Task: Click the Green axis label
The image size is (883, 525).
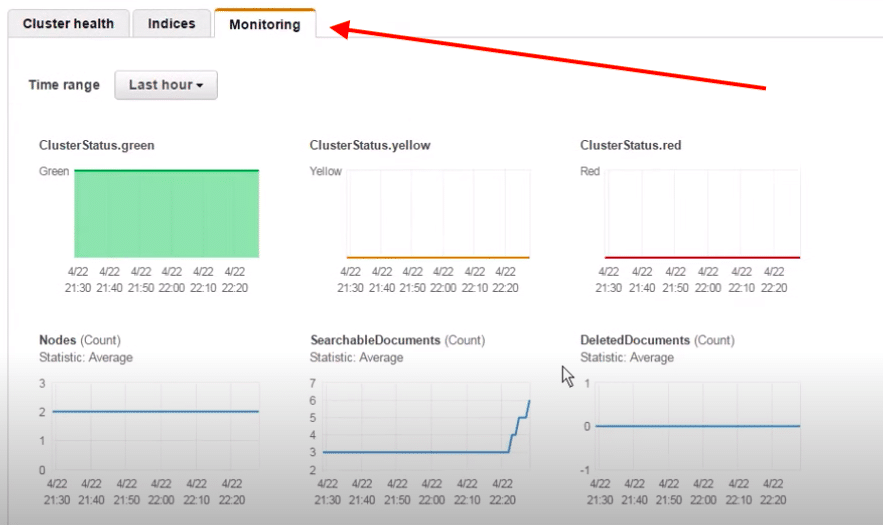Action: (x=54, y=171)
